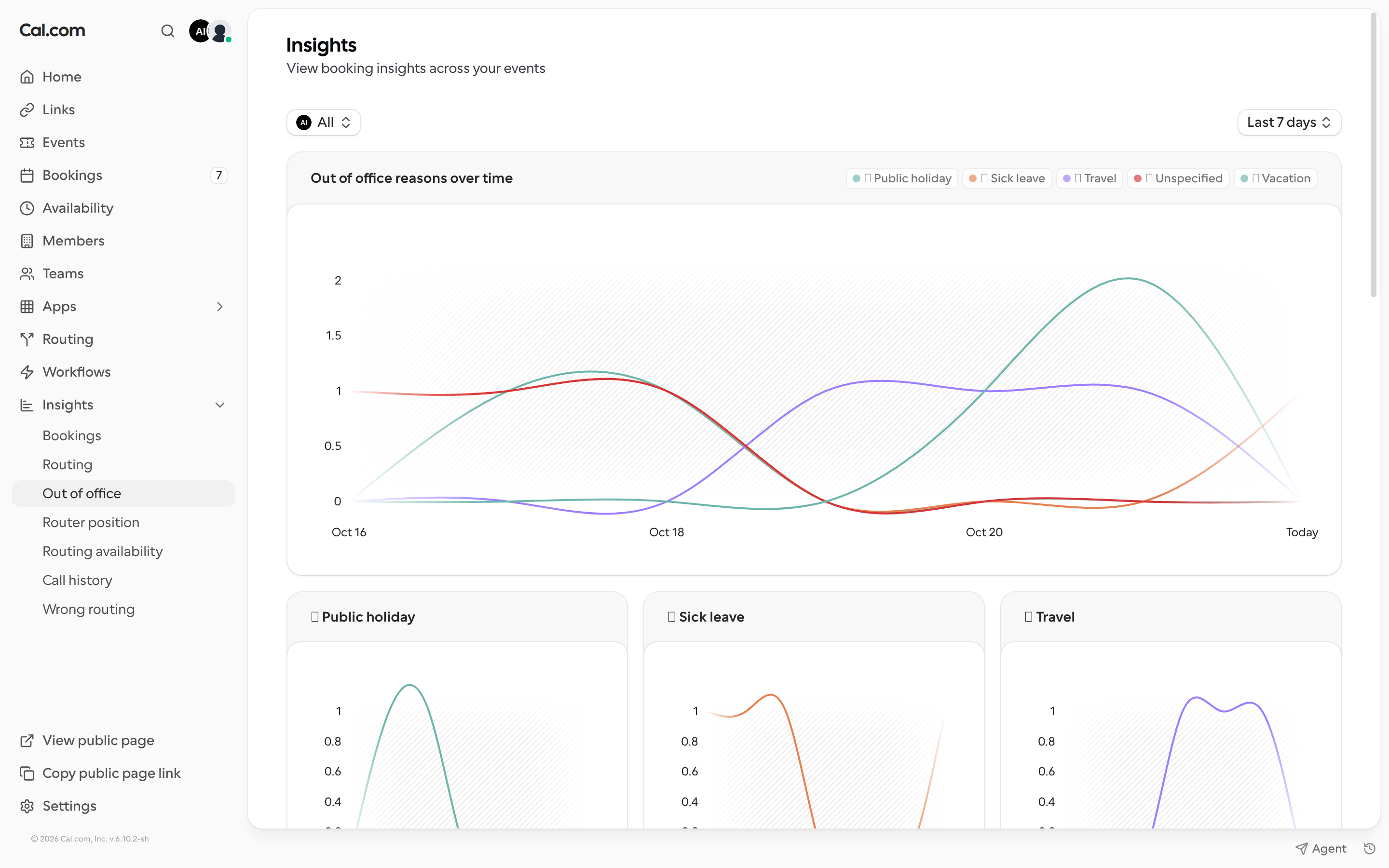Viewport: 1389px width, 868px height.
Task: Click the Members building icon
Action: point(27,241)
